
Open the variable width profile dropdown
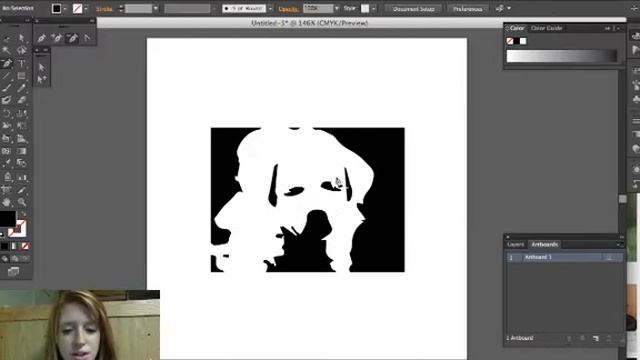[214, 9]
